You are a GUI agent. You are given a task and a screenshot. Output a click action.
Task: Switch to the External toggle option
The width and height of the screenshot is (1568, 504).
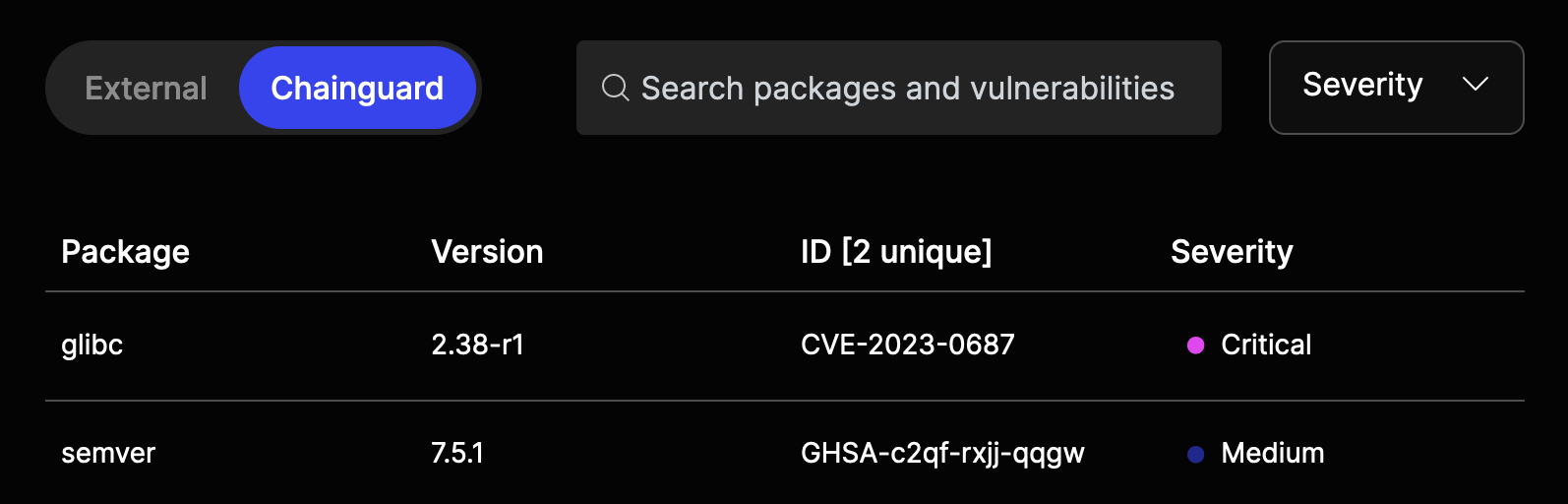[146, 89]
